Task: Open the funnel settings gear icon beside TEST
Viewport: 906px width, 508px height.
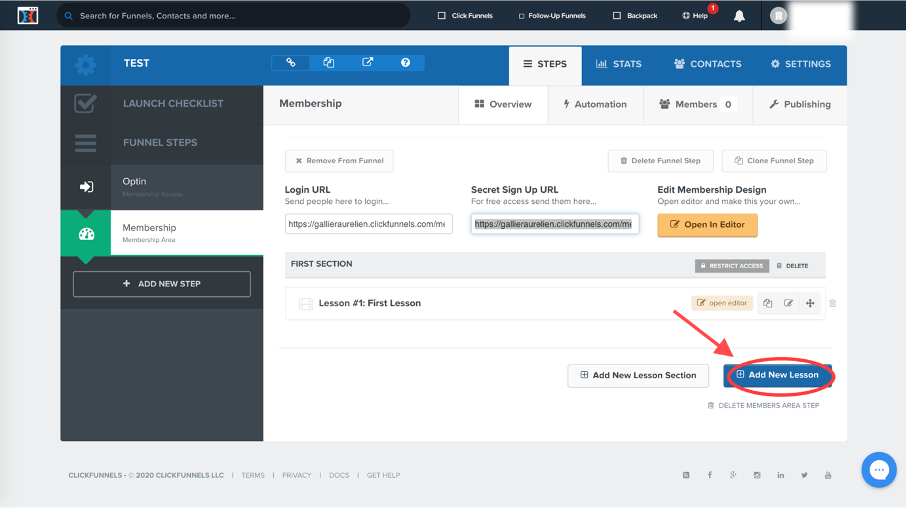Action: coord(86,64)
